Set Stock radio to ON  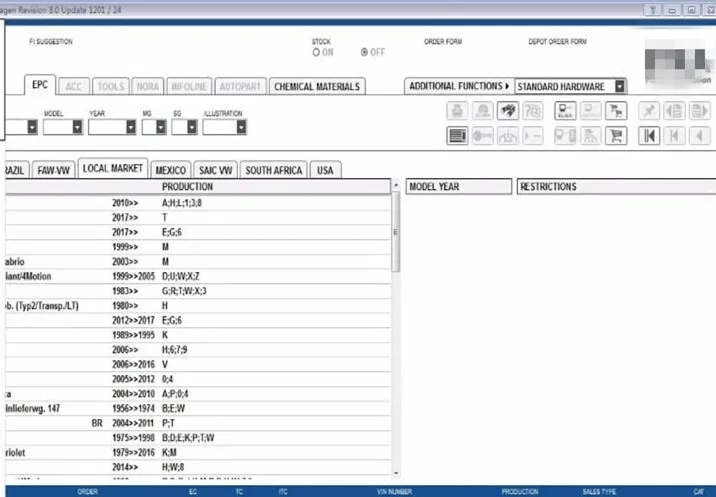(x=316, y=53)
